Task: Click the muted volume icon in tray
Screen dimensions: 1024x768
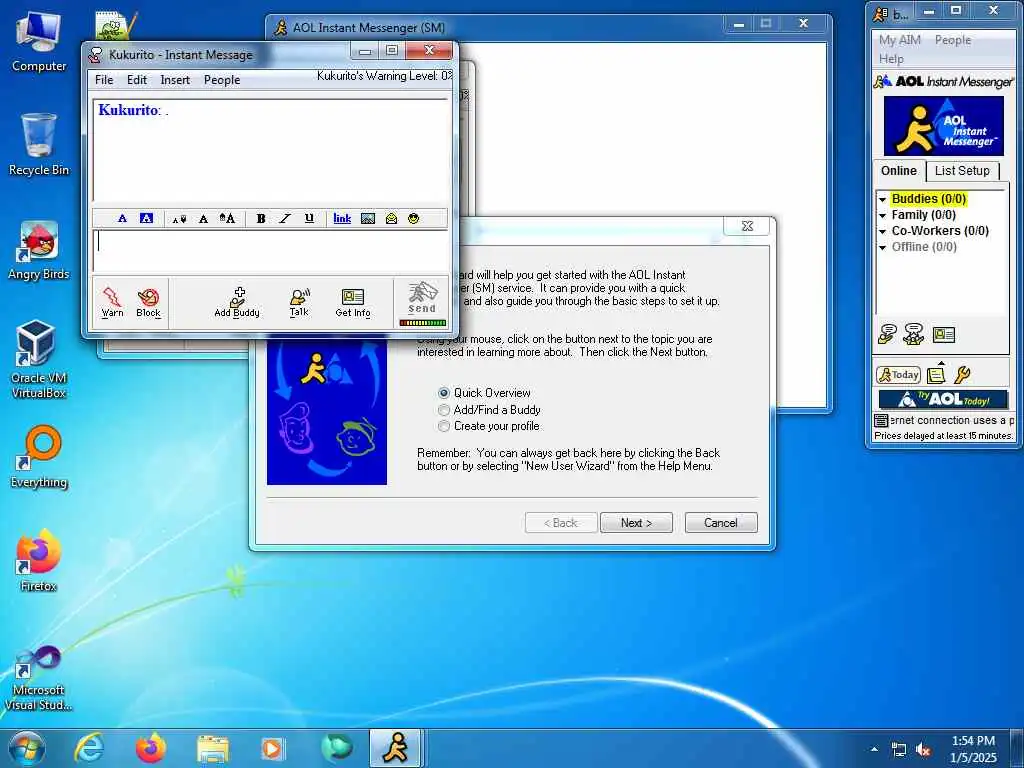Action: (x=923, y=750)
